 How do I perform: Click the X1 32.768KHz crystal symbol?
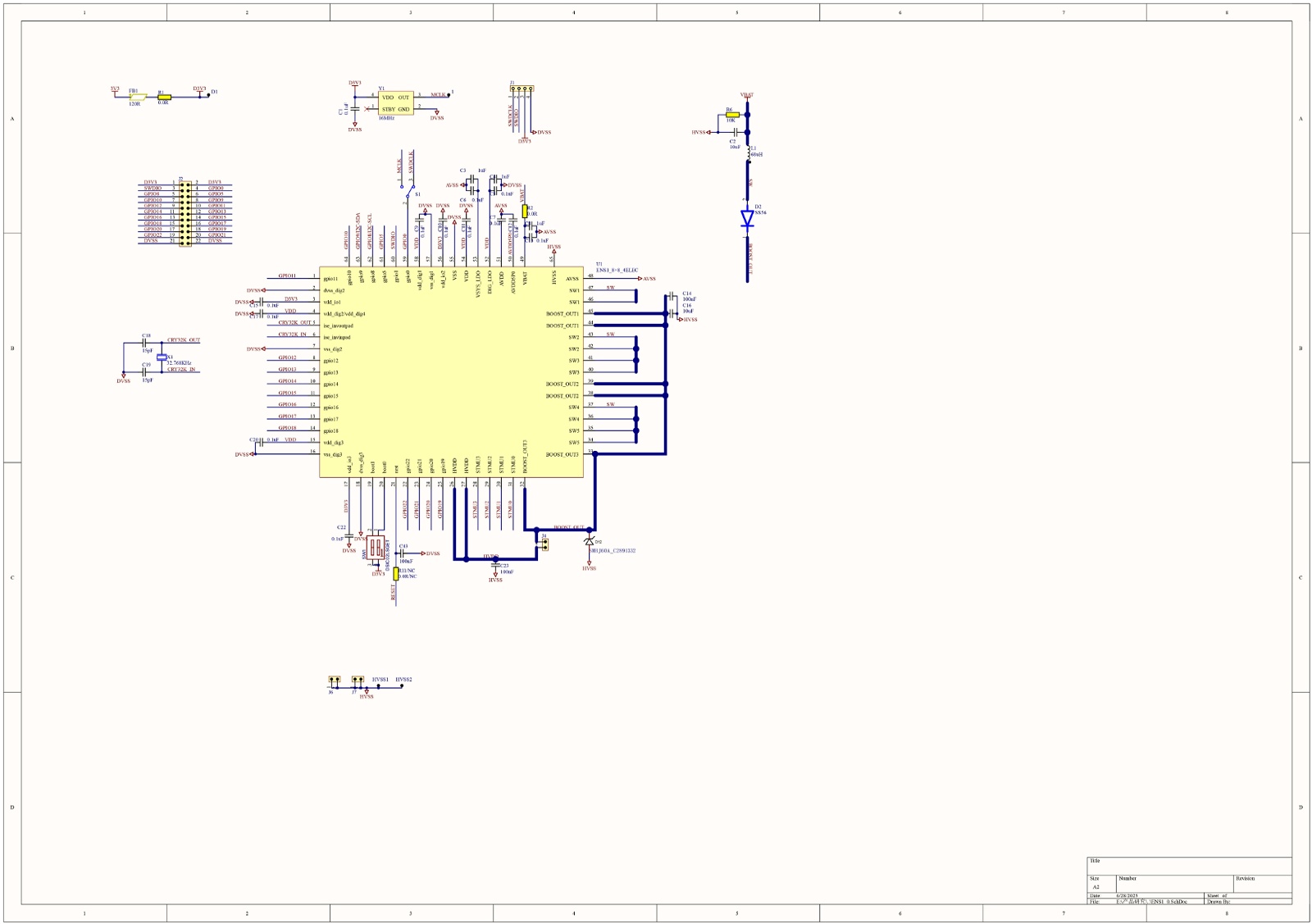tap(162, 357)
